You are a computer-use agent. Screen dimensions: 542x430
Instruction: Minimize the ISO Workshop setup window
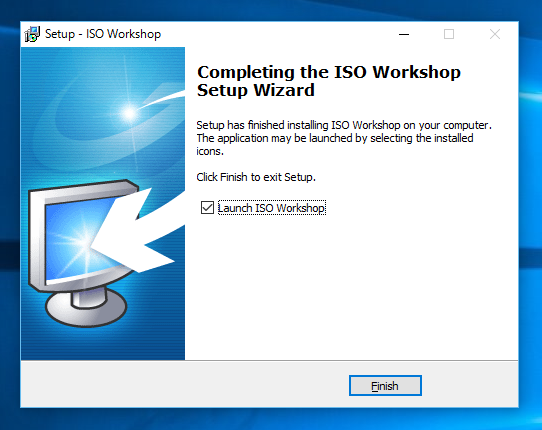pos(404,34)
